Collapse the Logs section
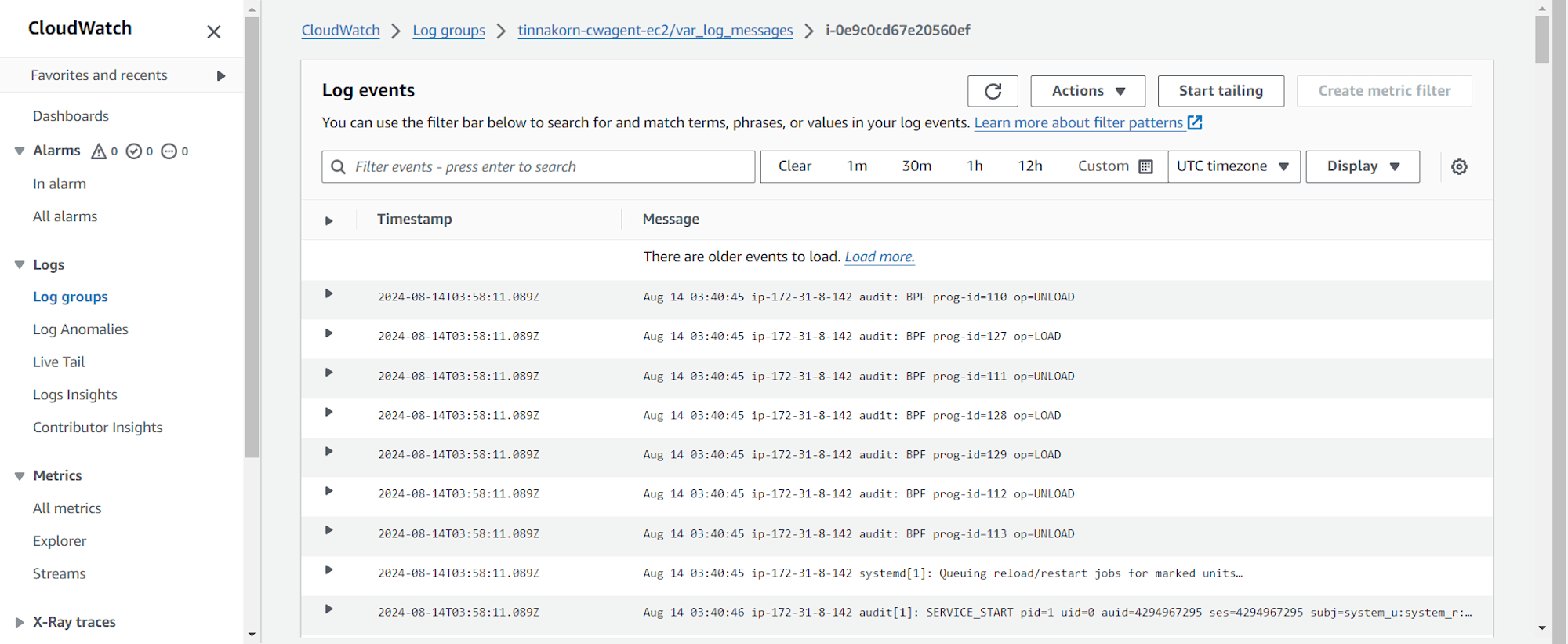1568x644 pixels. pyautogui.click(x=20, y=265)
